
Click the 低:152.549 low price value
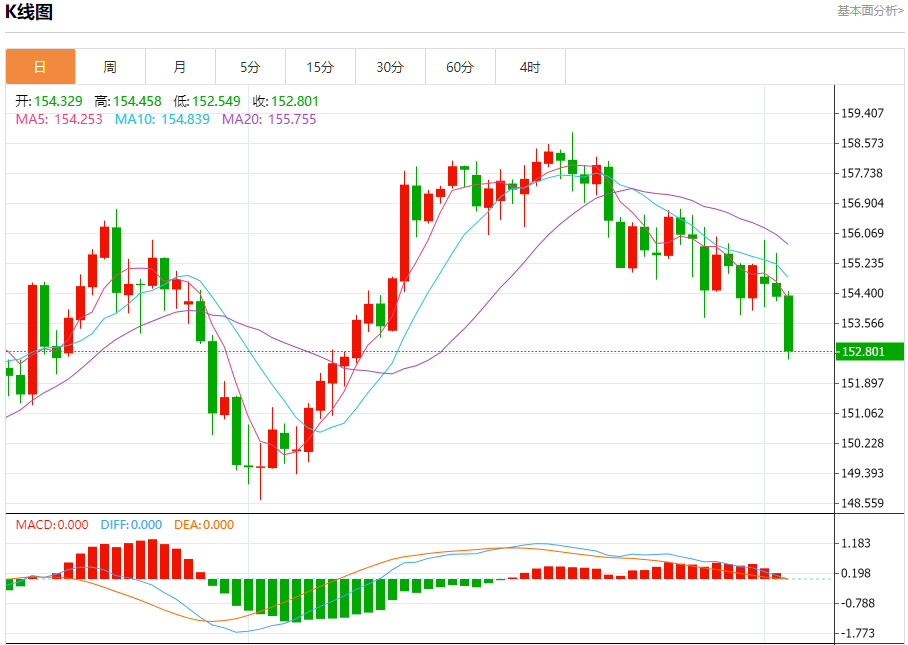pos(207,101)
